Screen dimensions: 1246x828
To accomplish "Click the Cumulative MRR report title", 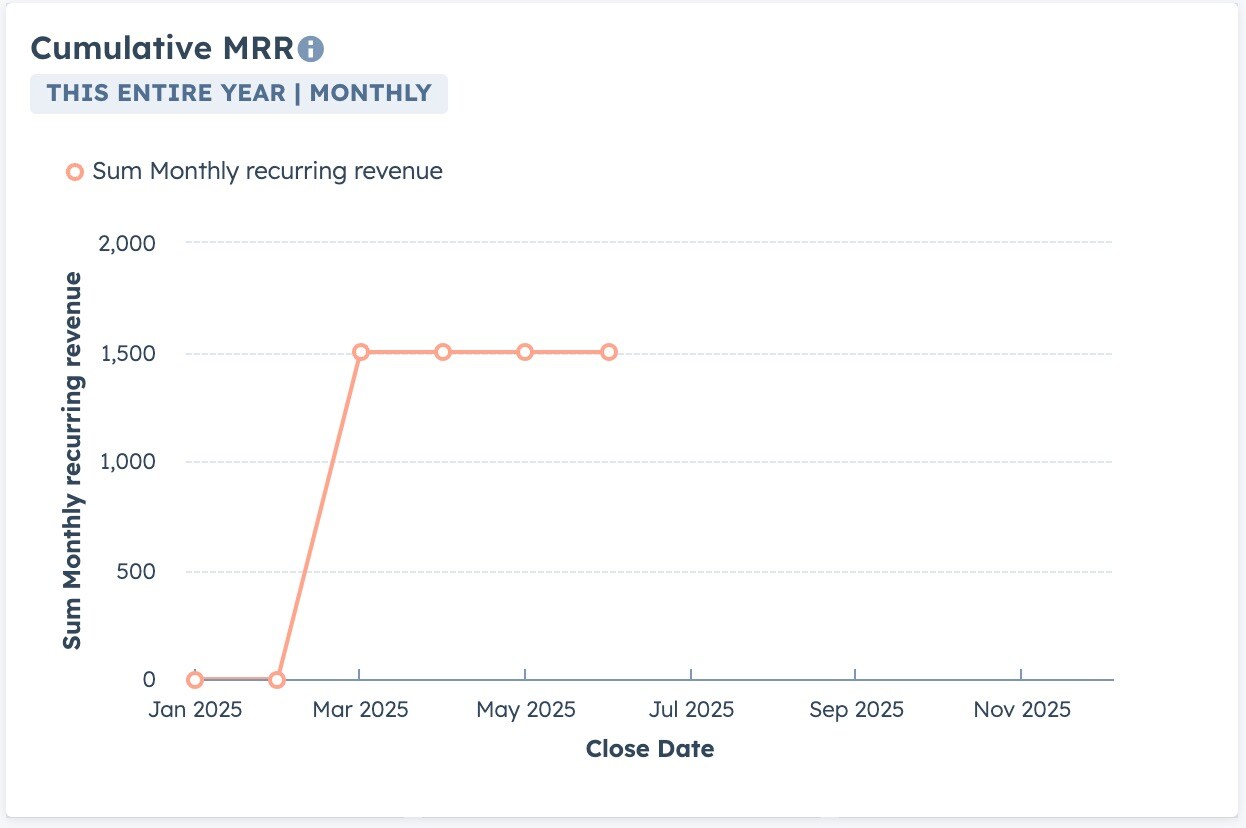I will (162, 48).
